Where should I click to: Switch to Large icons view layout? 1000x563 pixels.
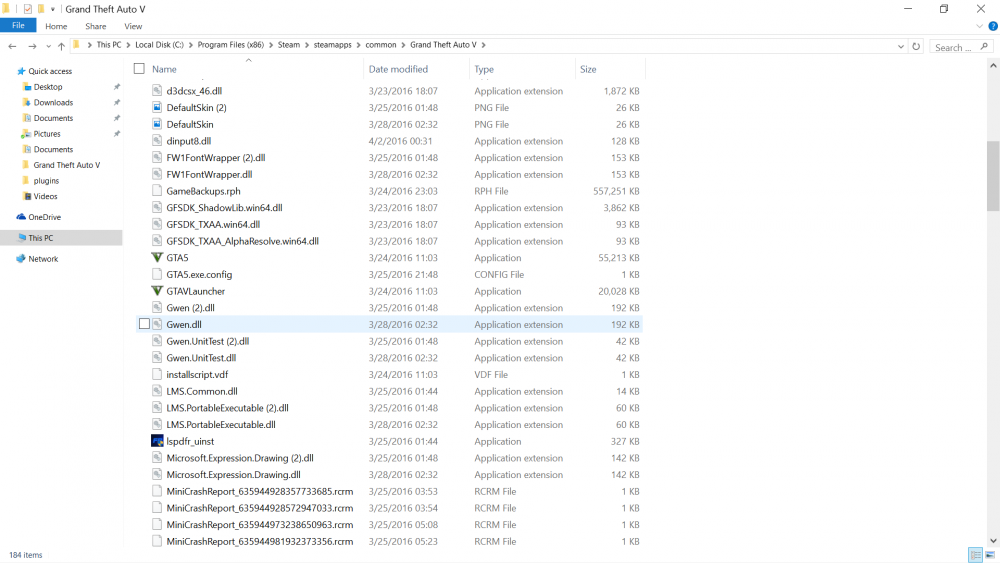[x=990, y=555]
